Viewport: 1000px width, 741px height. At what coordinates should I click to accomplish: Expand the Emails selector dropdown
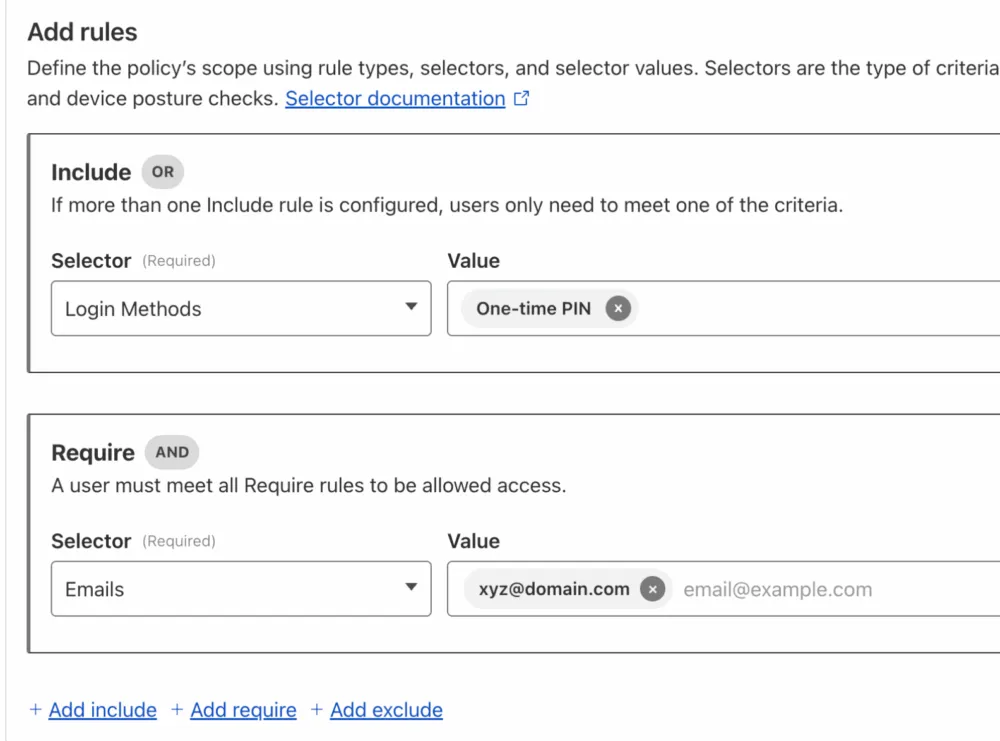point(241,589)
